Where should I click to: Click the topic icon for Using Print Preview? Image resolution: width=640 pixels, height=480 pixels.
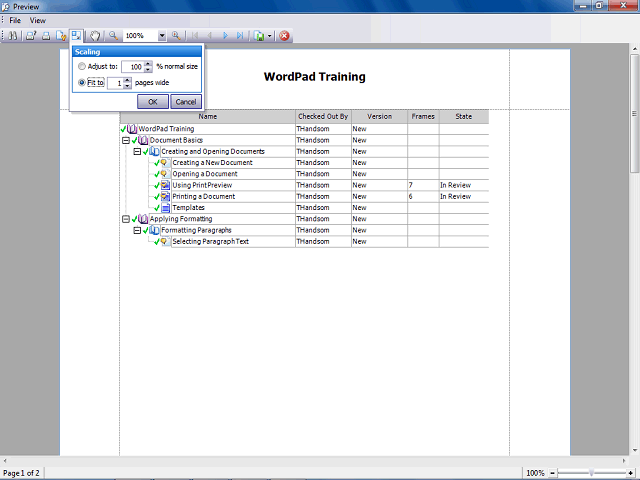(165, 185)
